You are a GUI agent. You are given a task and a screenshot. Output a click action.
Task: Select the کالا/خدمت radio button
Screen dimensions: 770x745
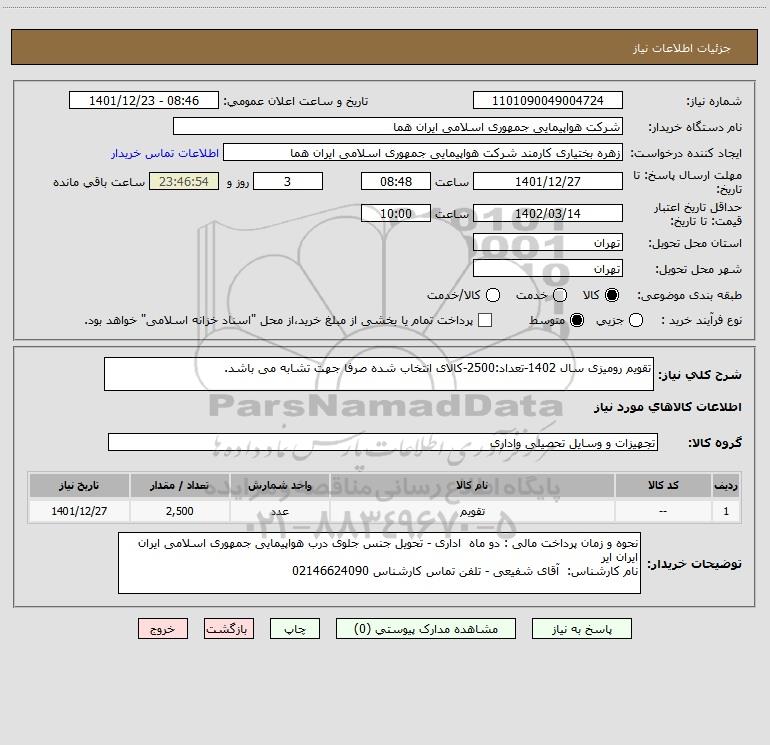coord(493,295)
